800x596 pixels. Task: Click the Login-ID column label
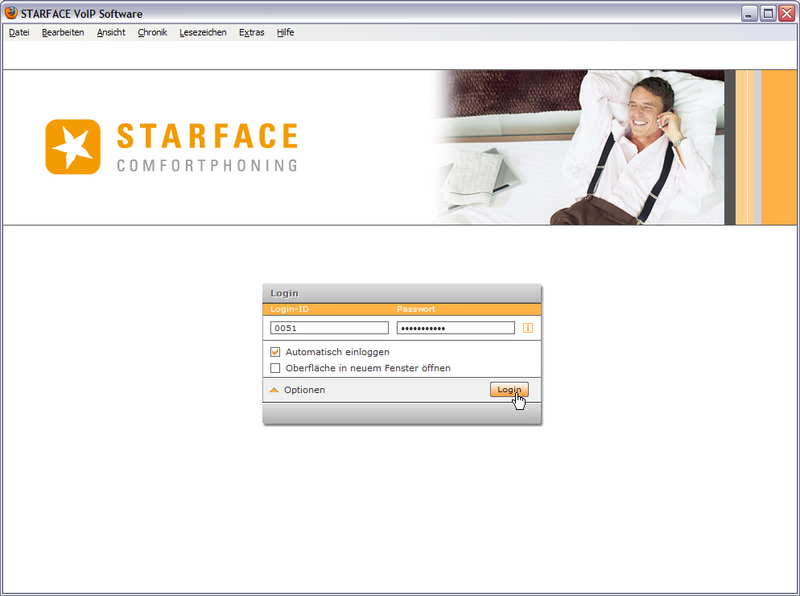289,309
